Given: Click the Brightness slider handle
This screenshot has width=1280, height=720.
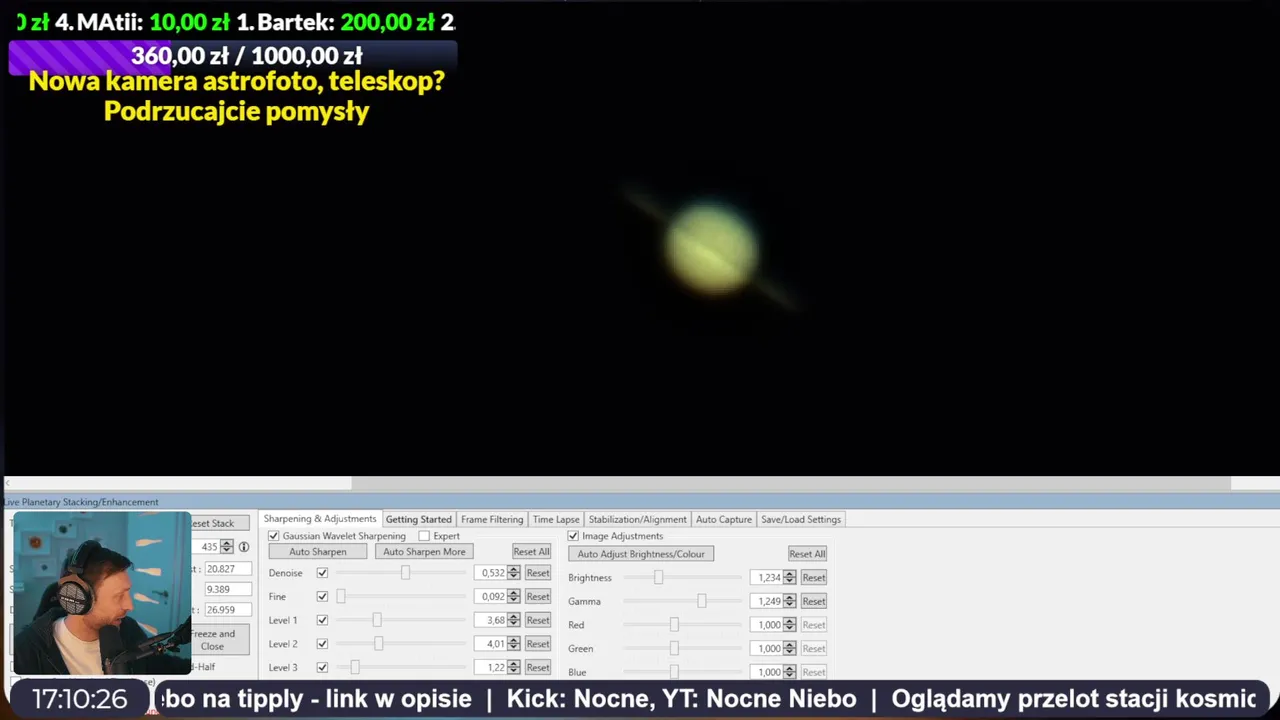Looking at the screenshot, I should (658, 578).
